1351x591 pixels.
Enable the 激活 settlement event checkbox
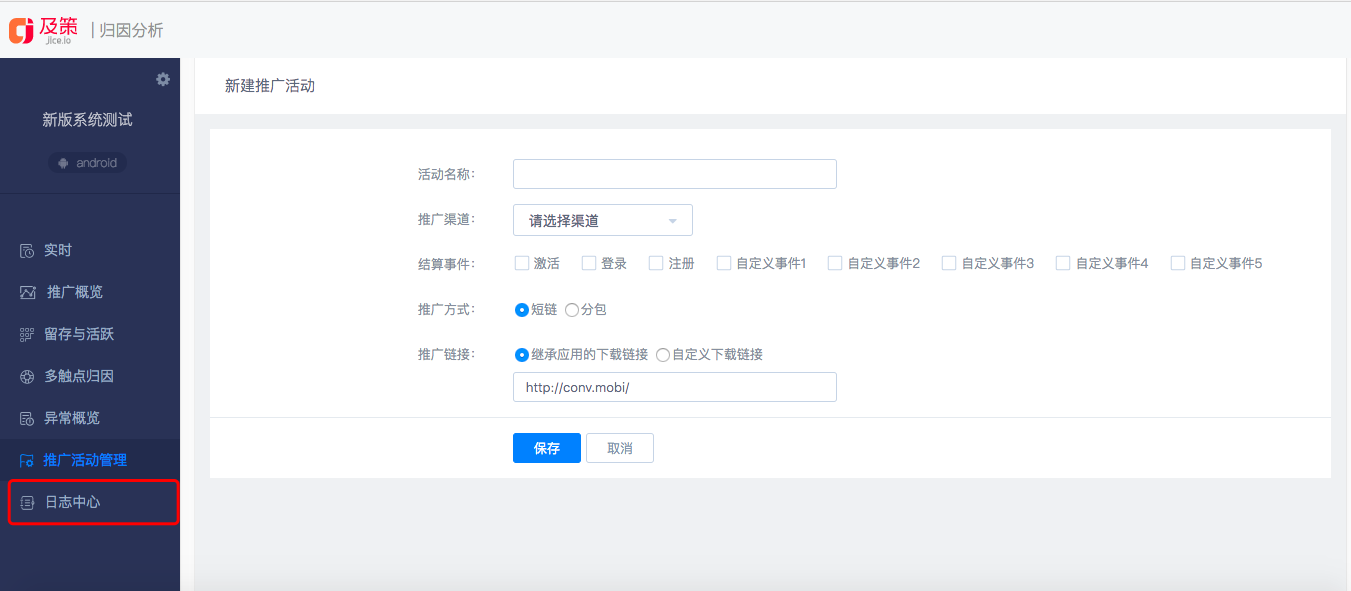pos(521,264)
